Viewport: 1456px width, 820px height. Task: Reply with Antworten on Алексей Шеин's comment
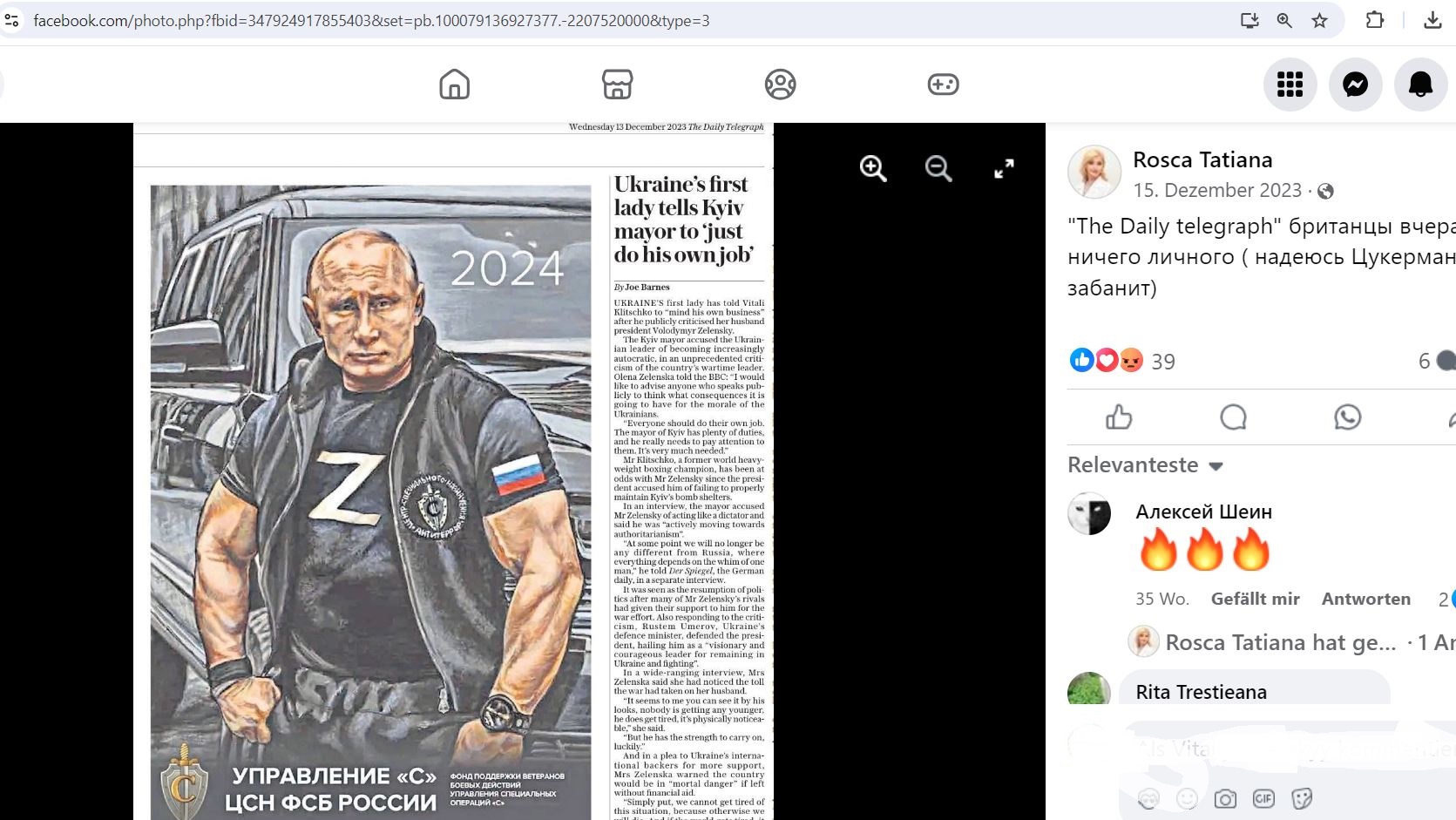click(x=1365, y=599)
